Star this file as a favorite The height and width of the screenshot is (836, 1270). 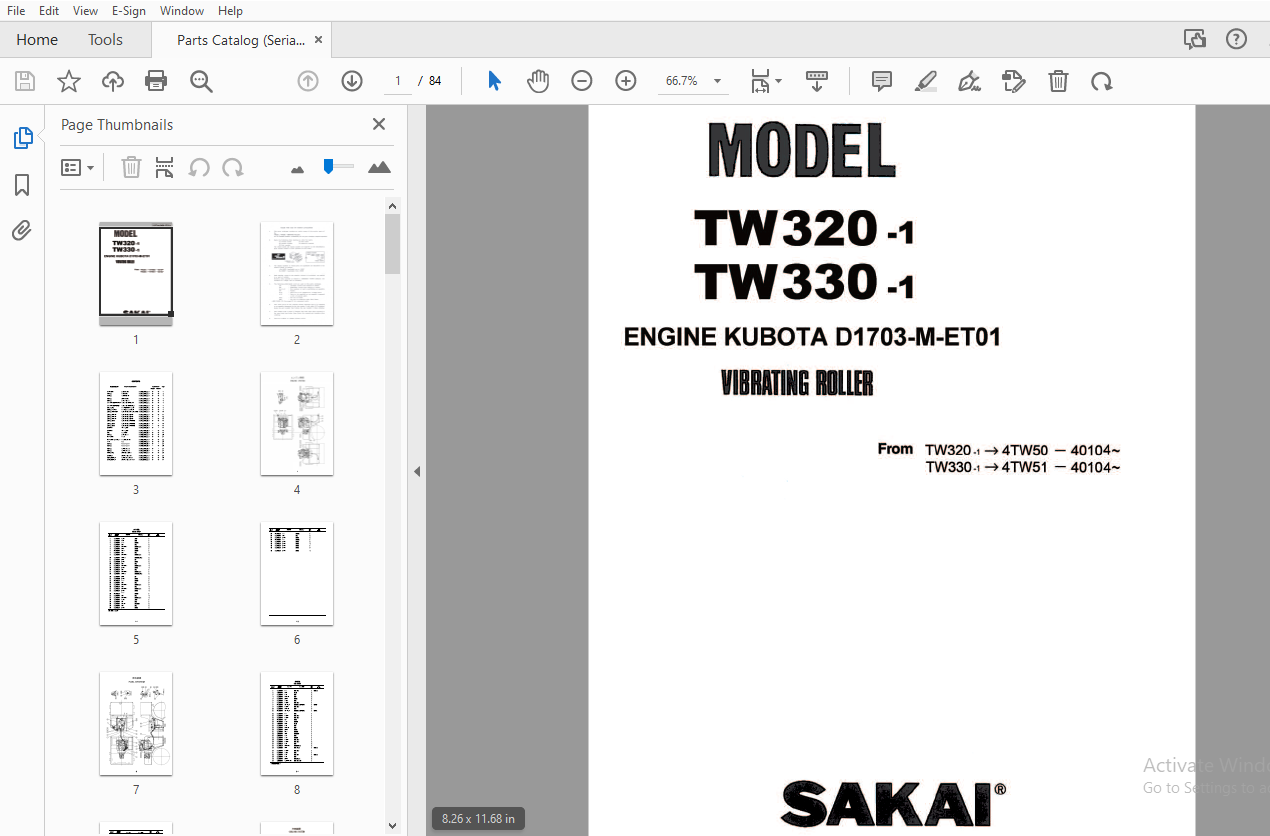click(x=68, y=81)
